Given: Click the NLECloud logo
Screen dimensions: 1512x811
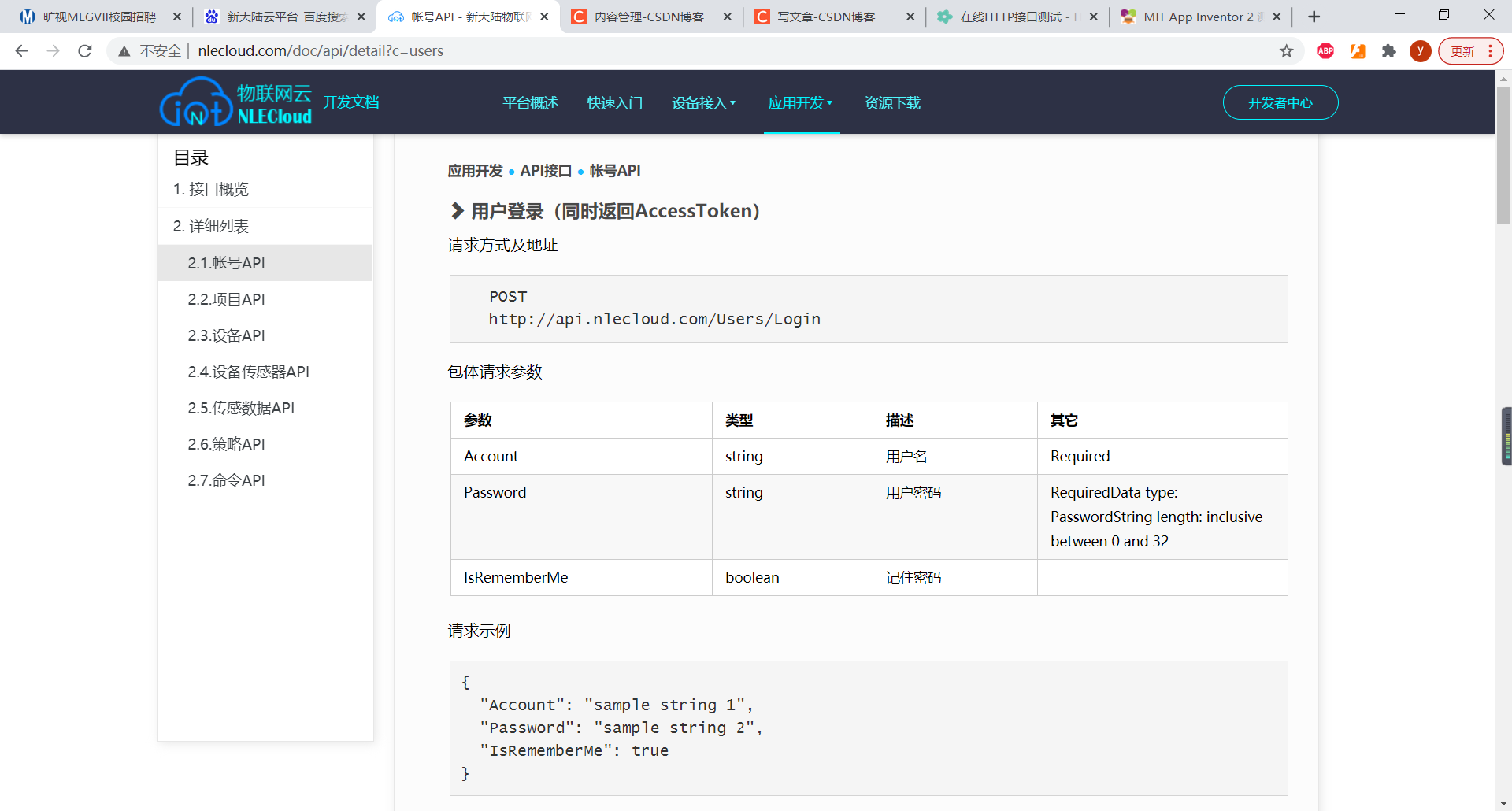Looking at the screenshot, I should point(235,102).
